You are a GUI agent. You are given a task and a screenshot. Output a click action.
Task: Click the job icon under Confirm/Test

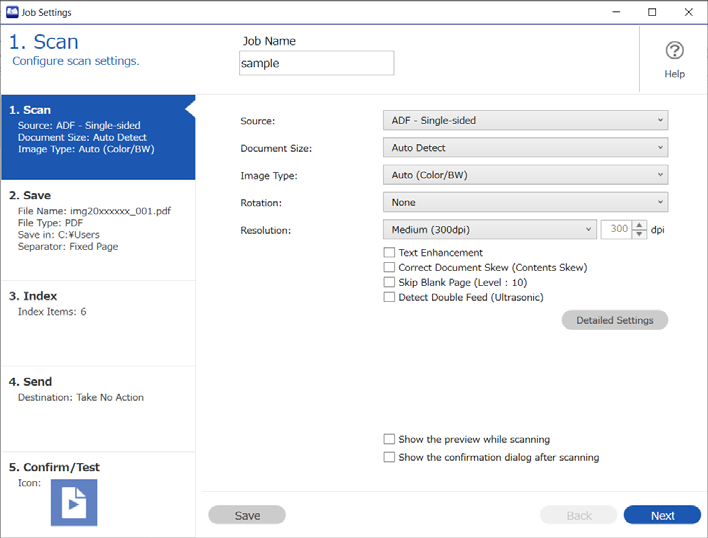pos(74,502)
